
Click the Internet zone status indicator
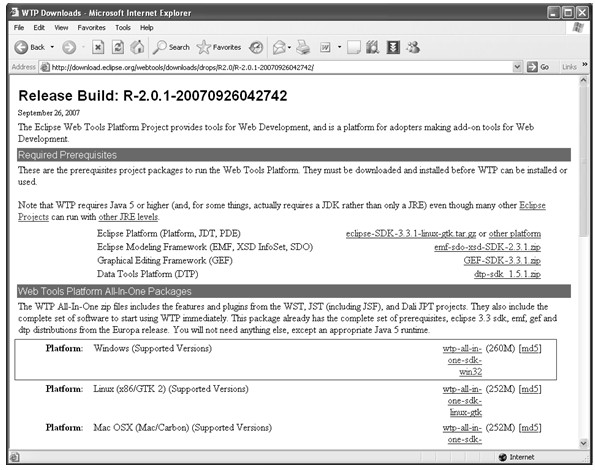tap(516, 457)
